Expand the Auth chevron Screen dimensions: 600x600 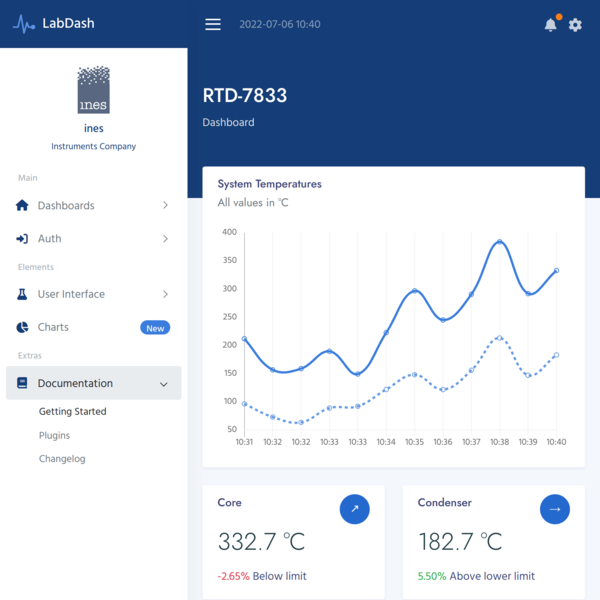click(x=165, y=239)
